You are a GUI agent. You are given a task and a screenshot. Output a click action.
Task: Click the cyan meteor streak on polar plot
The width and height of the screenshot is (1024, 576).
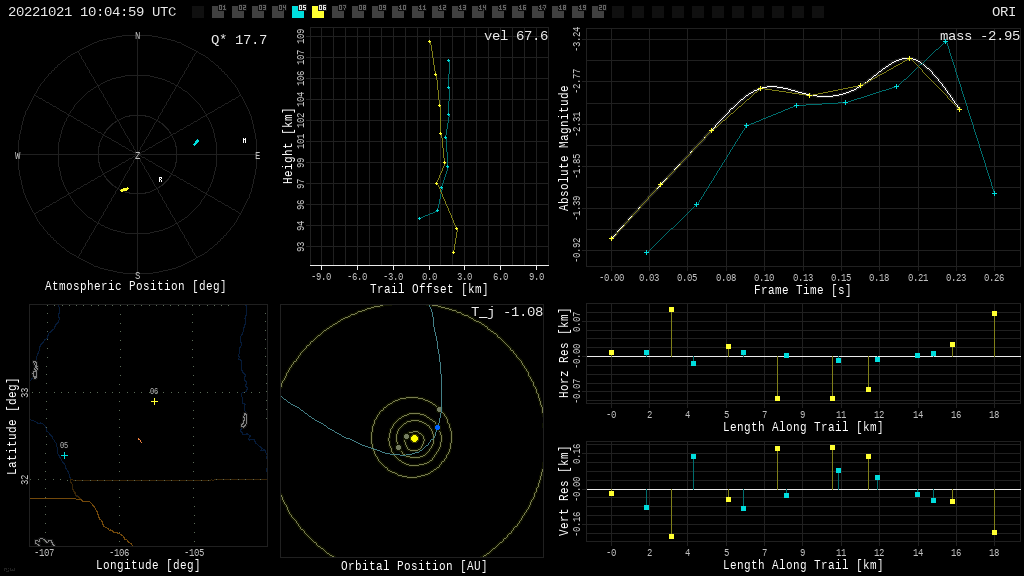(196, 142)
